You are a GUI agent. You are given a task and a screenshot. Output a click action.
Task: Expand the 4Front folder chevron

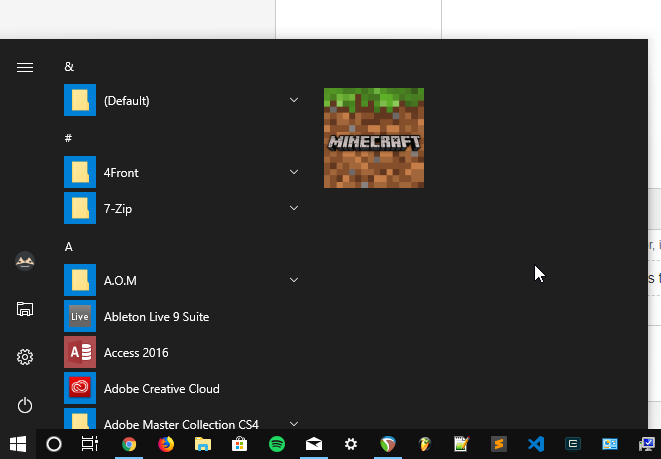[x=294, y=172]
